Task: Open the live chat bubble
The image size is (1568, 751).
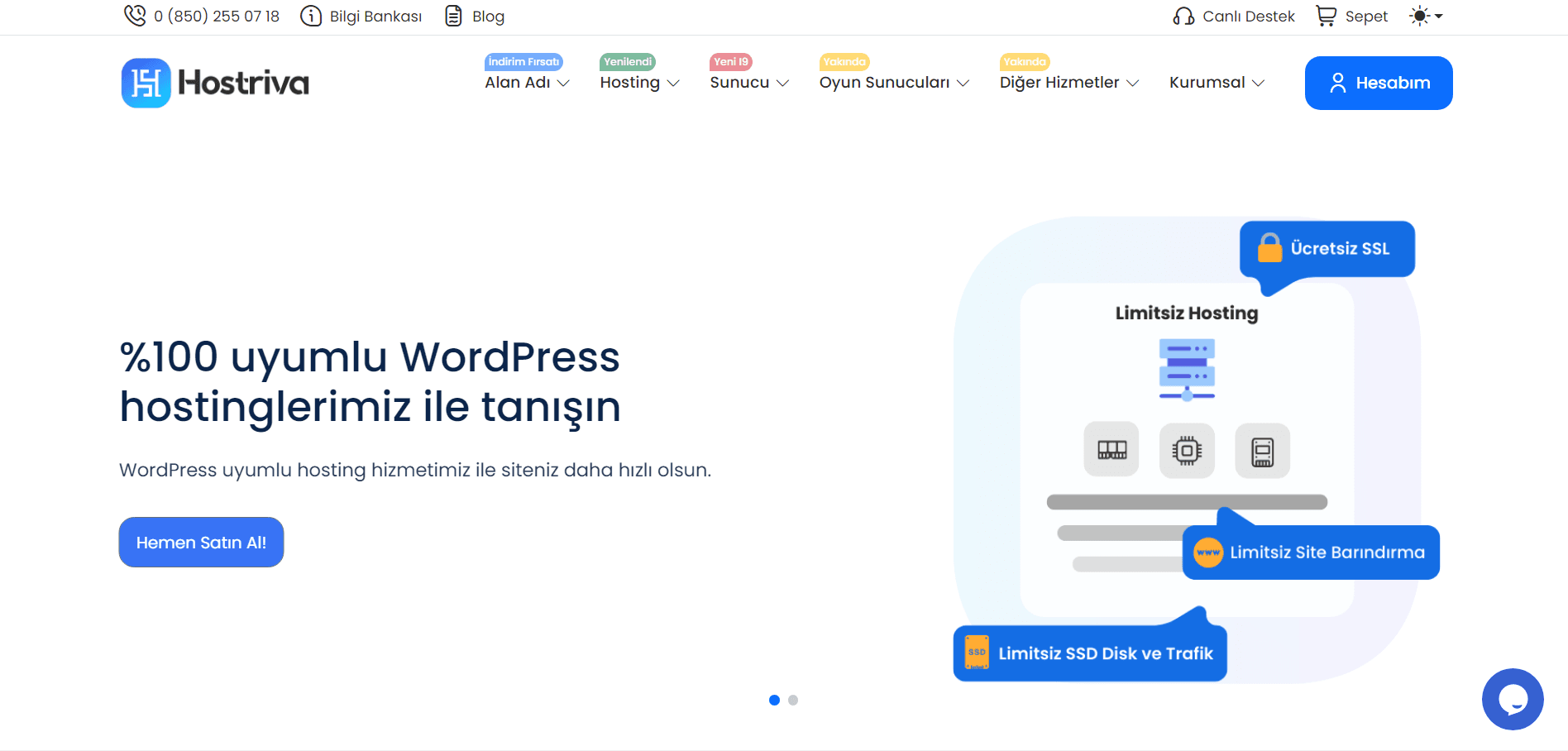Action: pyautogui.click(x=1513, y=699)
